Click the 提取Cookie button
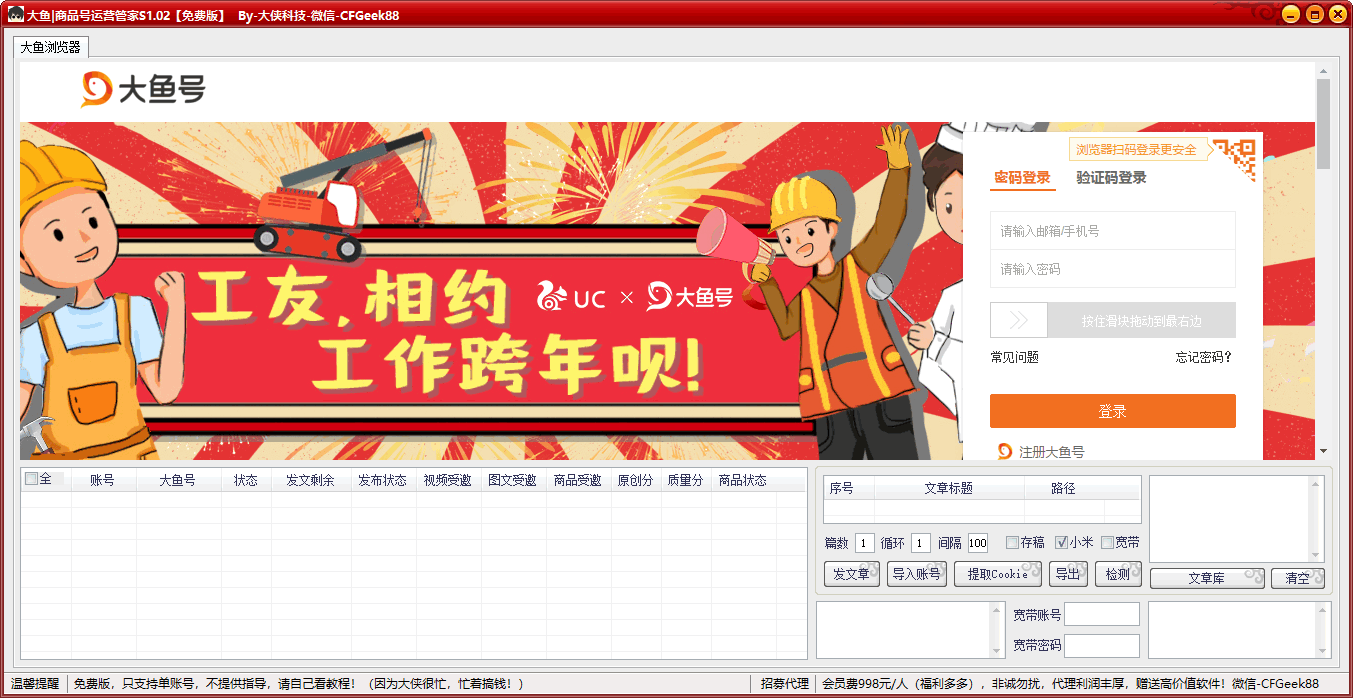Image resolution: width=1353 pixels, height=698 pixels. 997,575
